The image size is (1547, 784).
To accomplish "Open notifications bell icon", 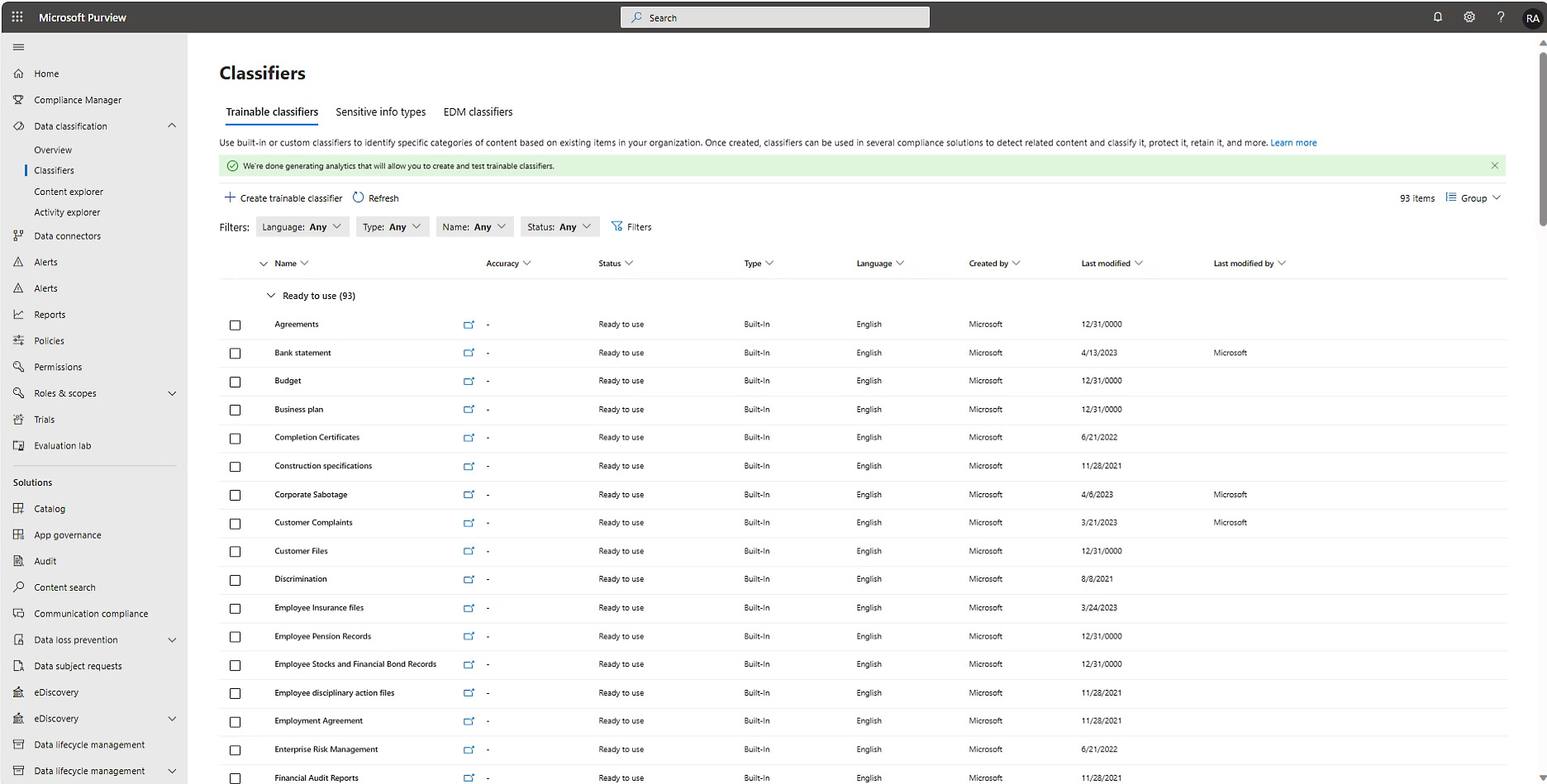I will click(1438, 17).
